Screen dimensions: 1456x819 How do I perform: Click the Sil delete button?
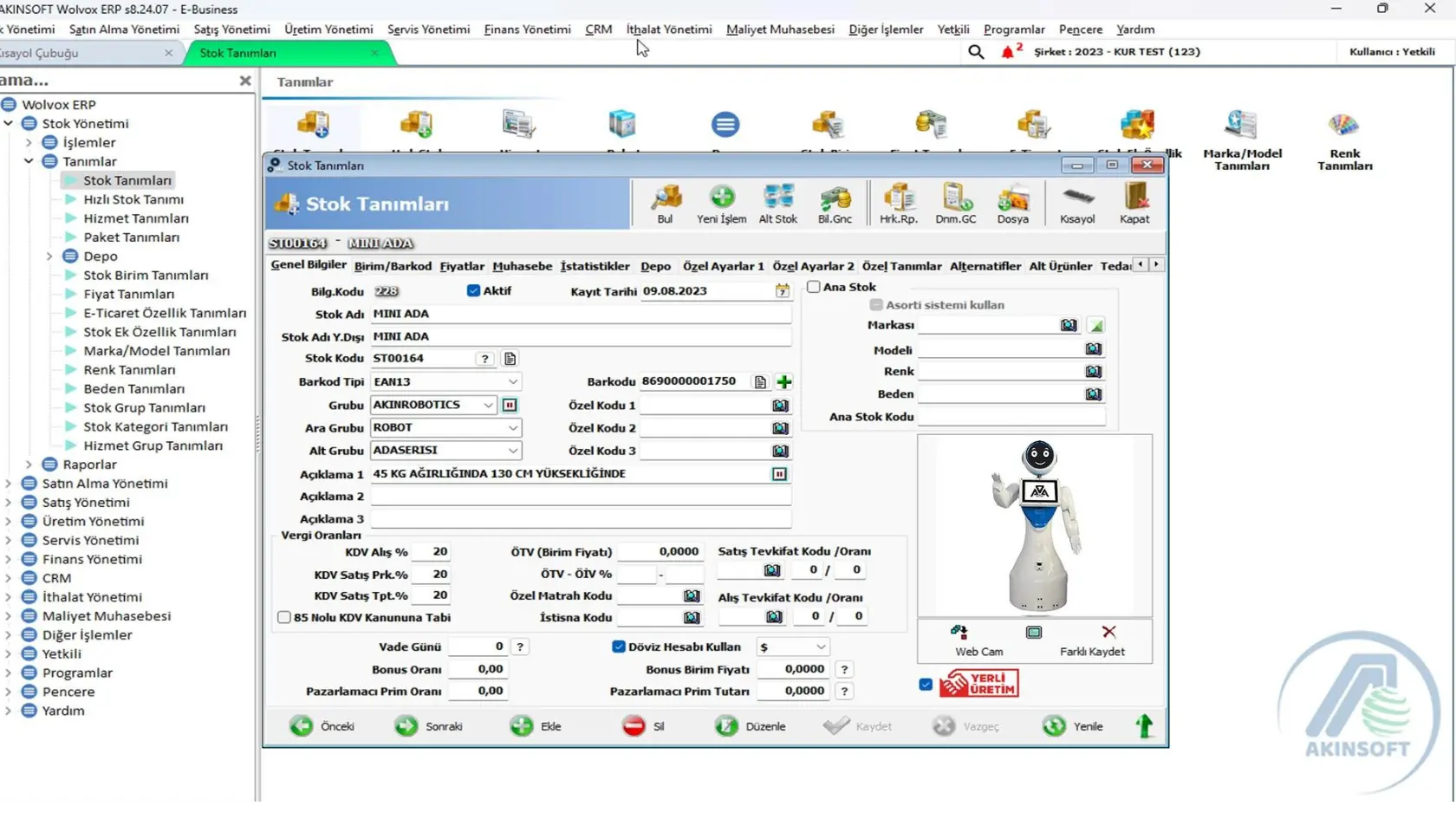pyautogui.click(x=643, y=727)
